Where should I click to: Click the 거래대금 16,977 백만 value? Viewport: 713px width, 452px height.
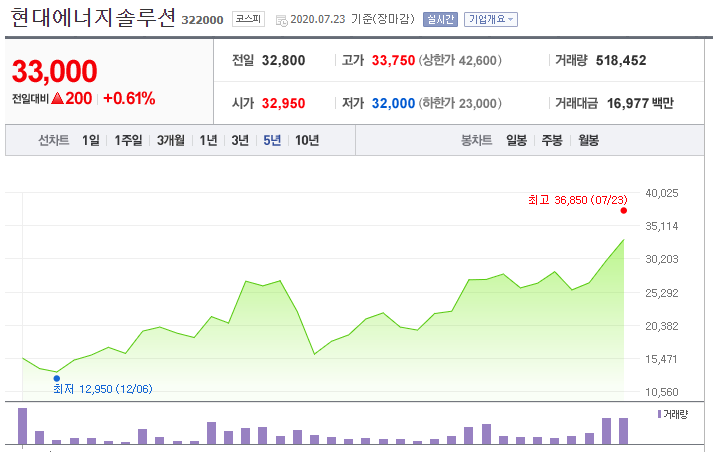click(640, 103)
